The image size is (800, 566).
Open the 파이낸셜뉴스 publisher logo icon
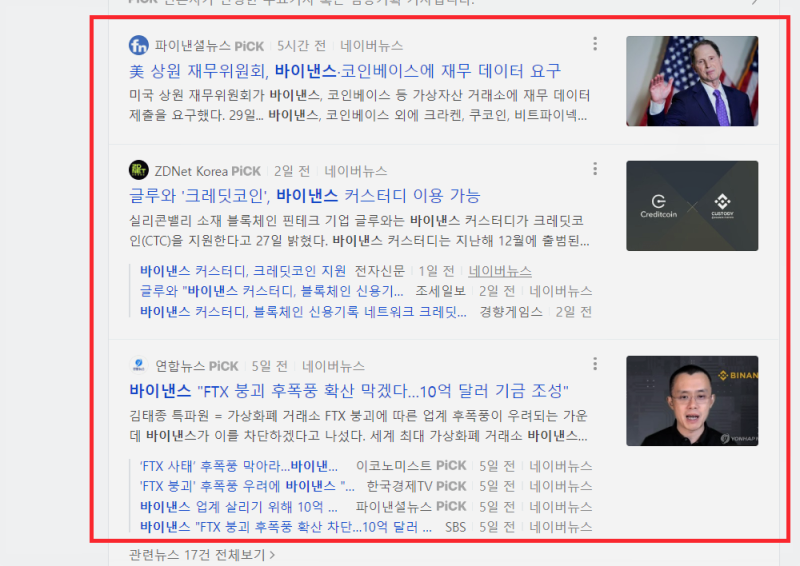138,45
